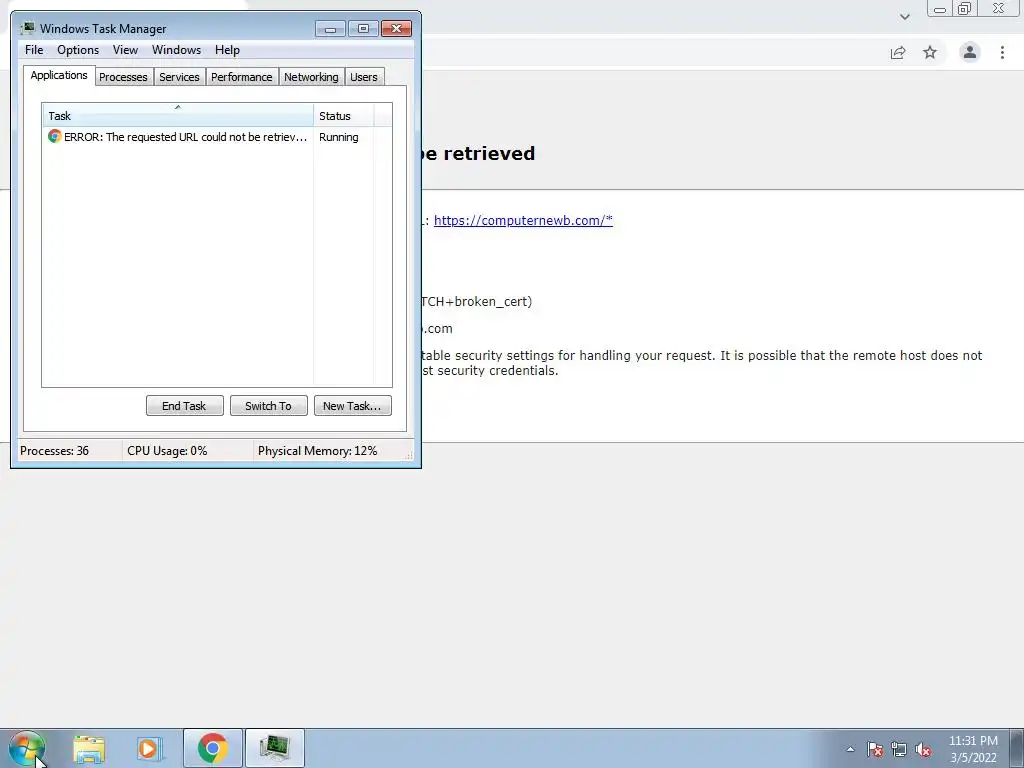Click the muted volume tray icon
The image size is (1024, 768).
[923, 750]
